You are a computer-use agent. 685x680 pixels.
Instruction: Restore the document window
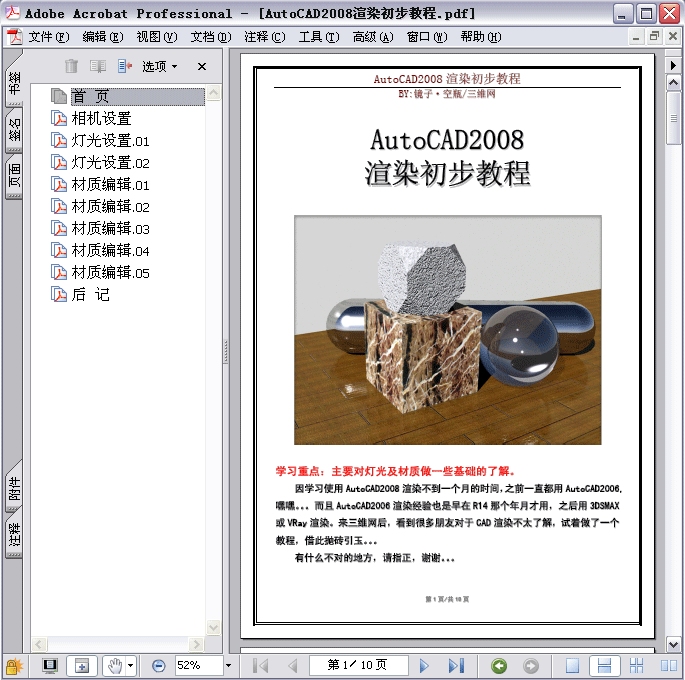tap(654, 36)
